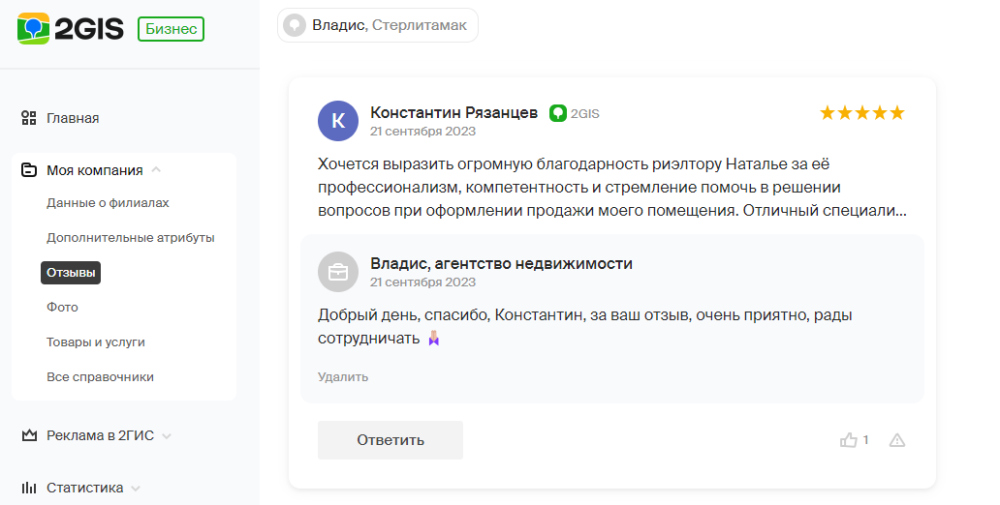This screenshot has height=505, width=1000.
Task: Go to Товары и услуги section
Action: 96,342
